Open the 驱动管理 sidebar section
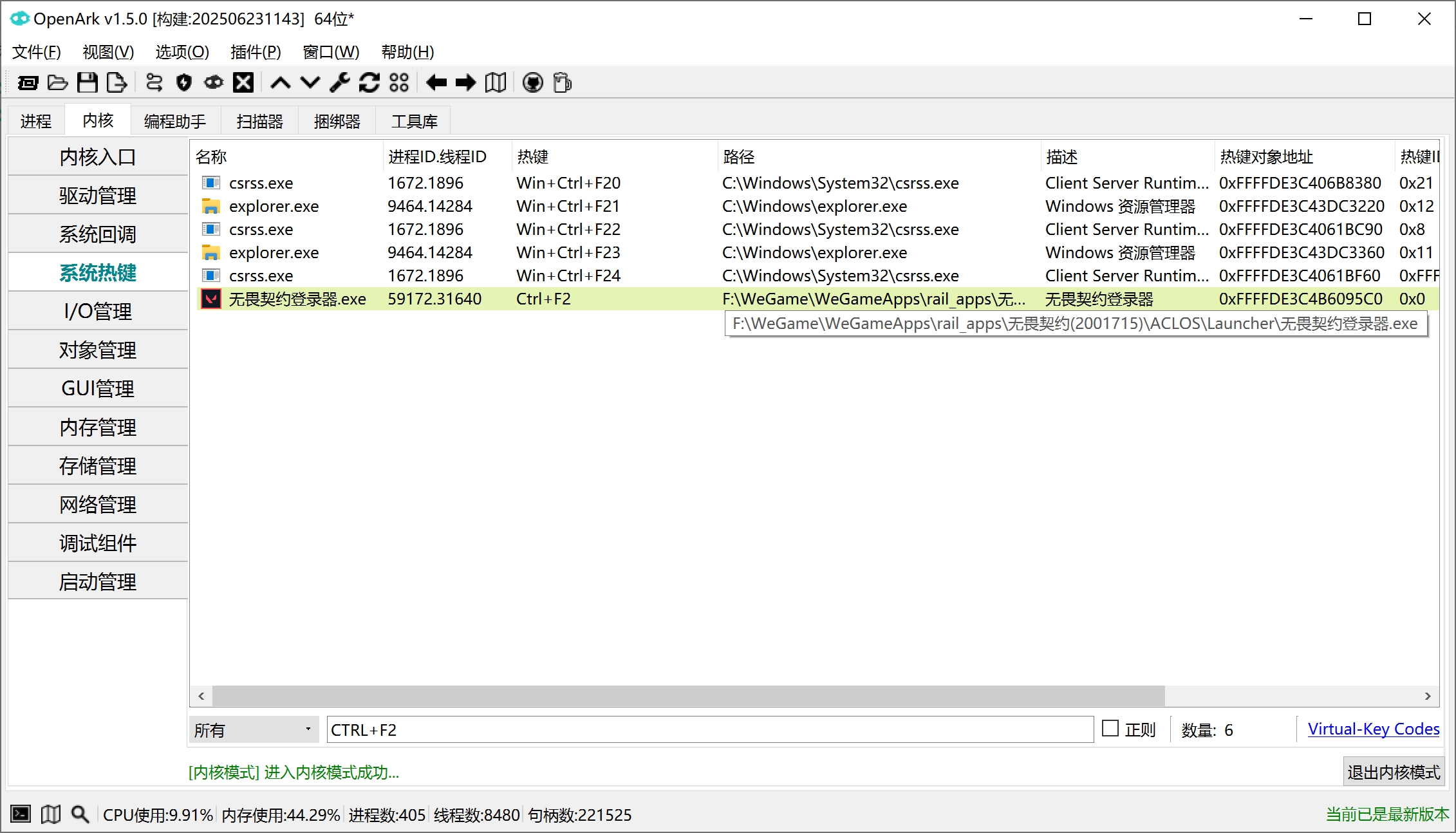Screen dimensions: 1456x833 tap(98, 195)
